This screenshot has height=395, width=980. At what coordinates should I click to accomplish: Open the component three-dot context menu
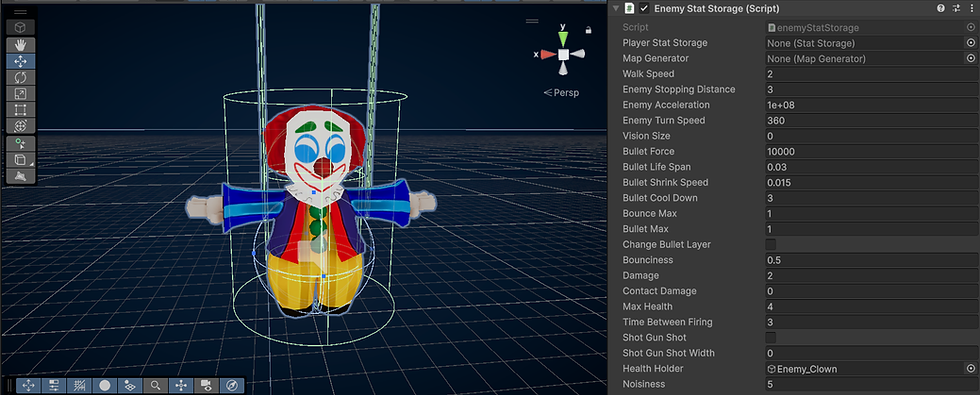point(971,8)
